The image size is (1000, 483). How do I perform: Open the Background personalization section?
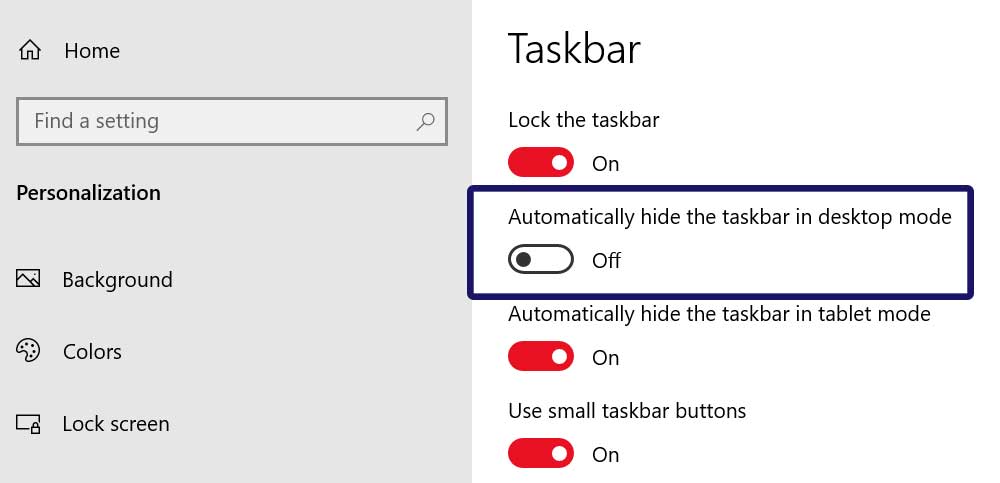coord(117,279)
